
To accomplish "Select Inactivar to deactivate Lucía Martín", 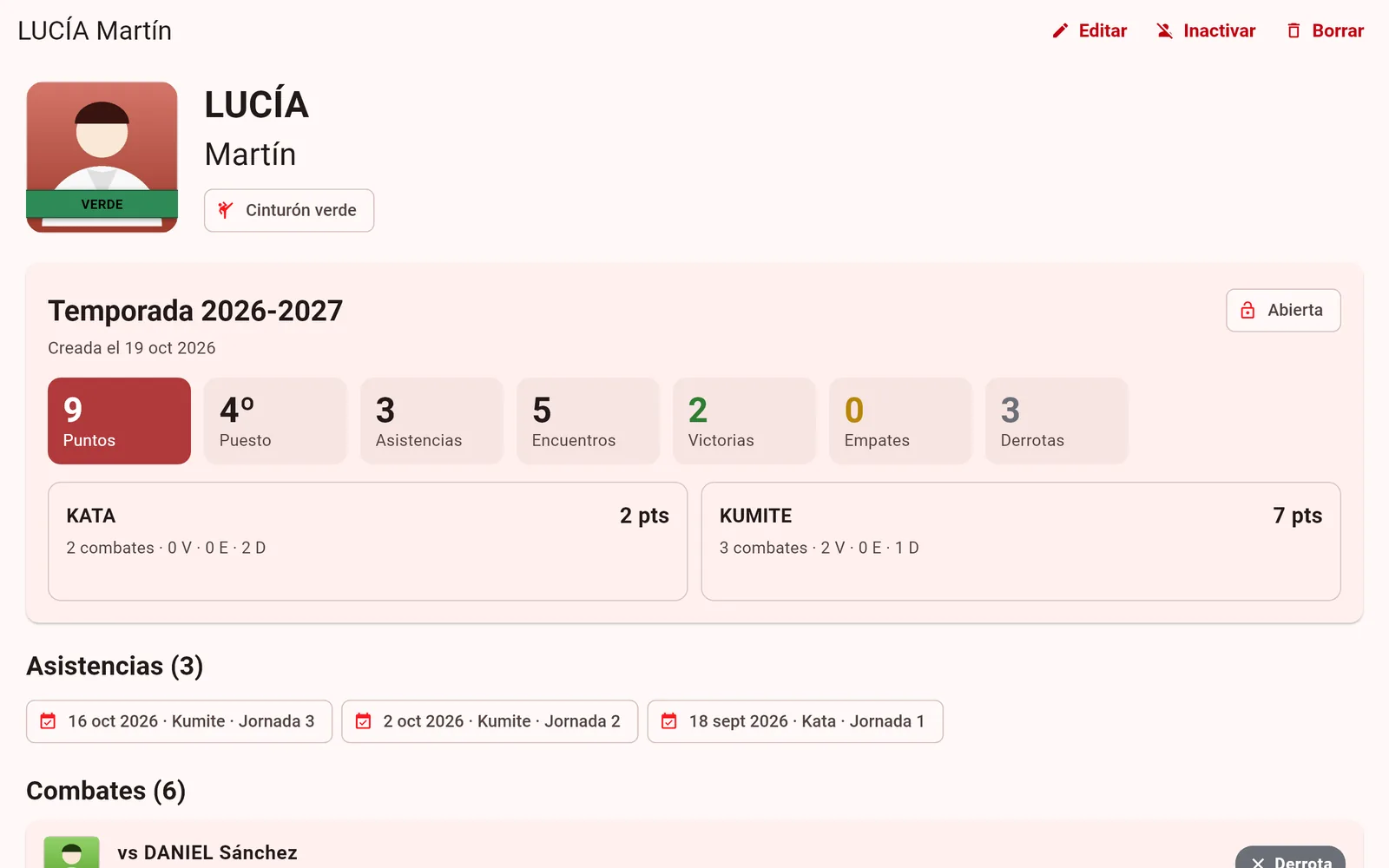I will click(1206, 31).
